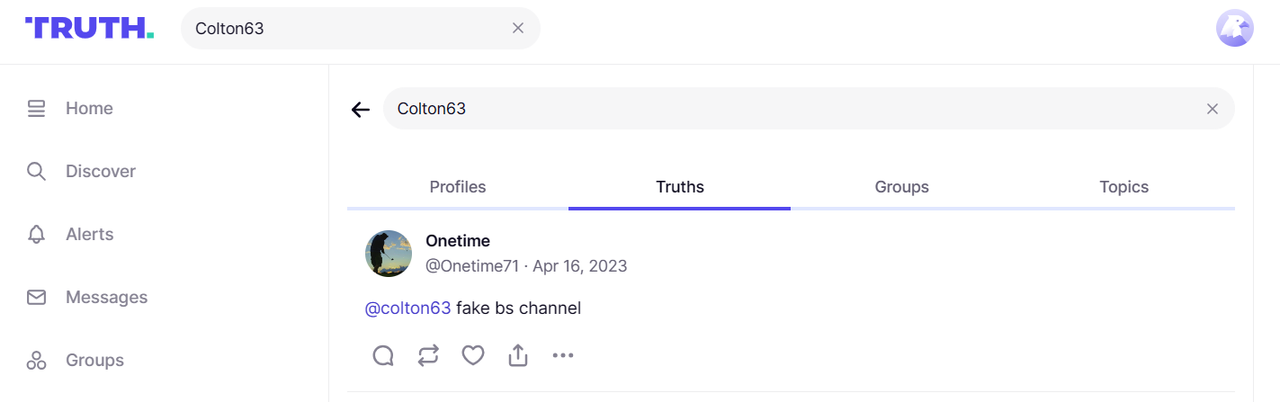Share Onetime's post

[x=518, y=355]
